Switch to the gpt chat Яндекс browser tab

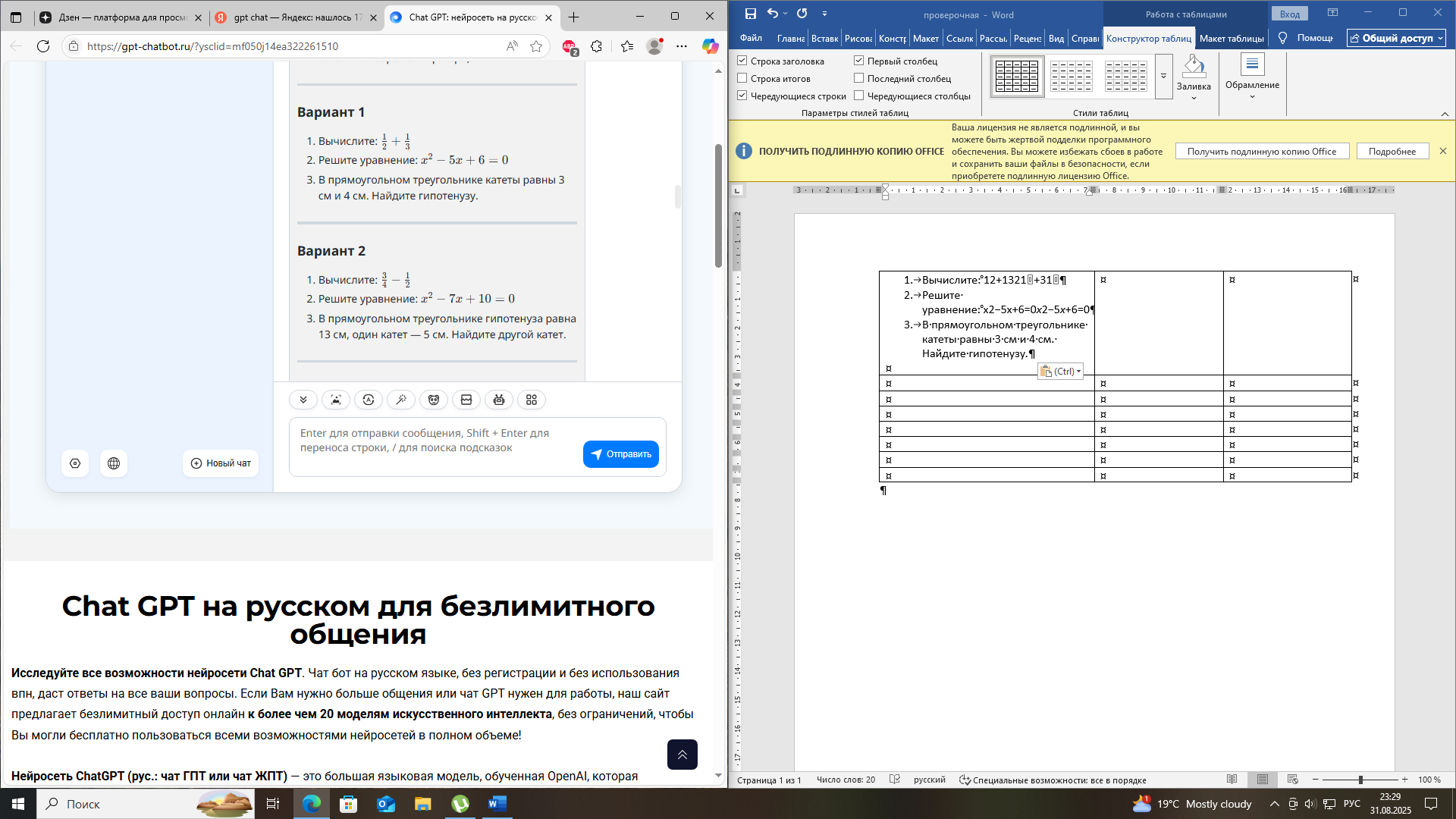[296, 17]
